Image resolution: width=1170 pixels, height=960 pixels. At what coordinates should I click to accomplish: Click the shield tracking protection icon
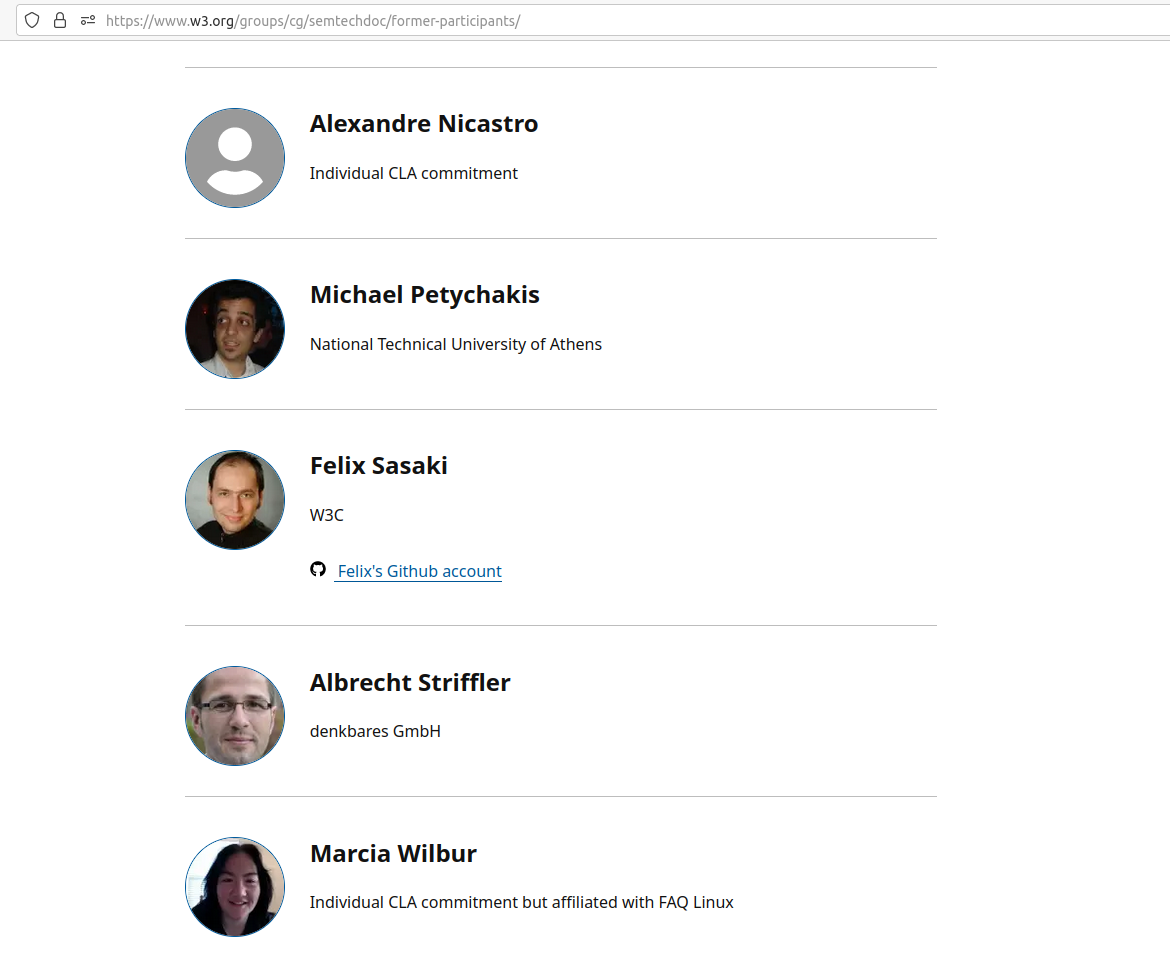click(x=32, y=20)
